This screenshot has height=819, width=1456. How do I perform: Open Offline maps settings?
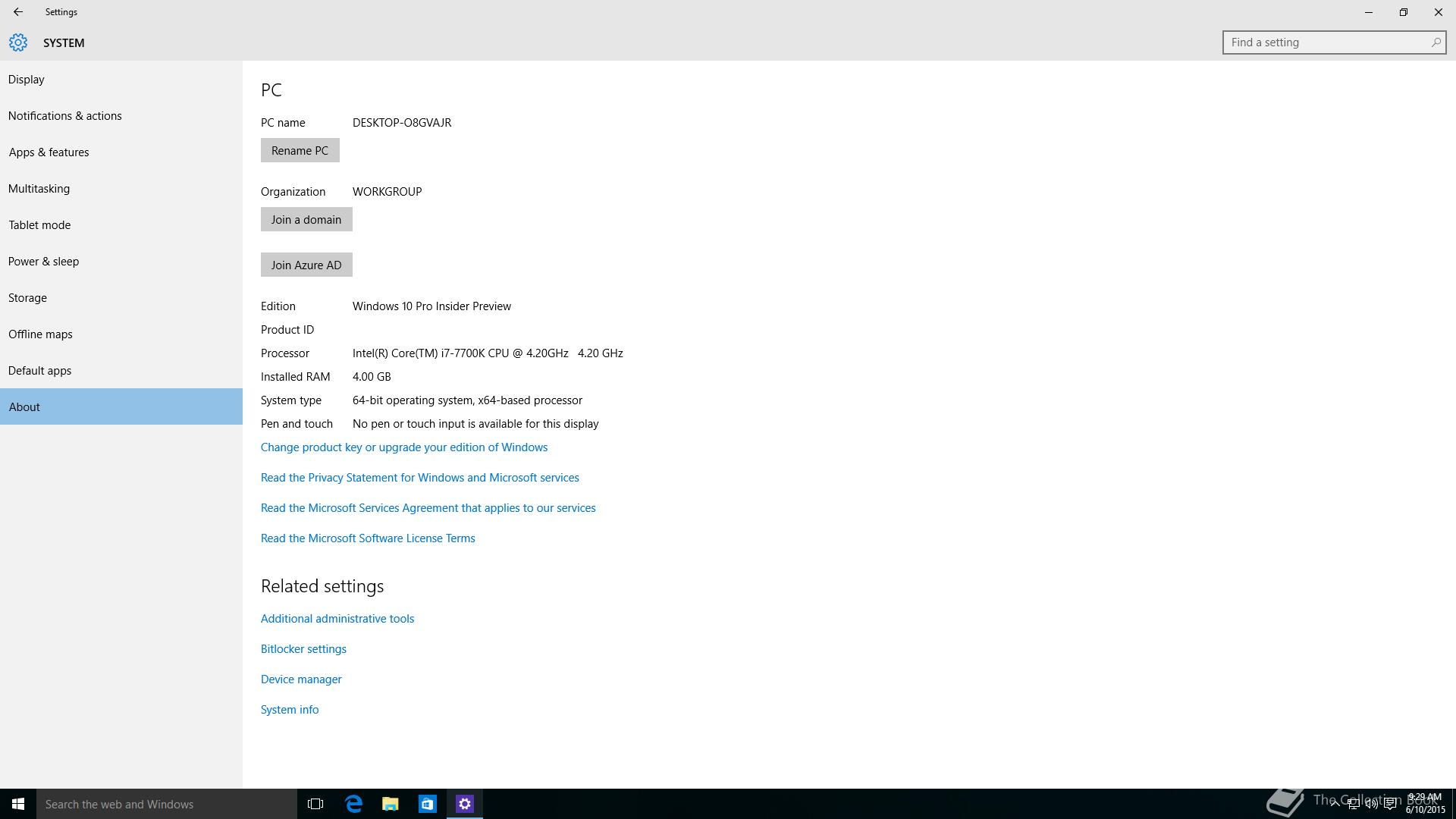(x=121, y=334)
